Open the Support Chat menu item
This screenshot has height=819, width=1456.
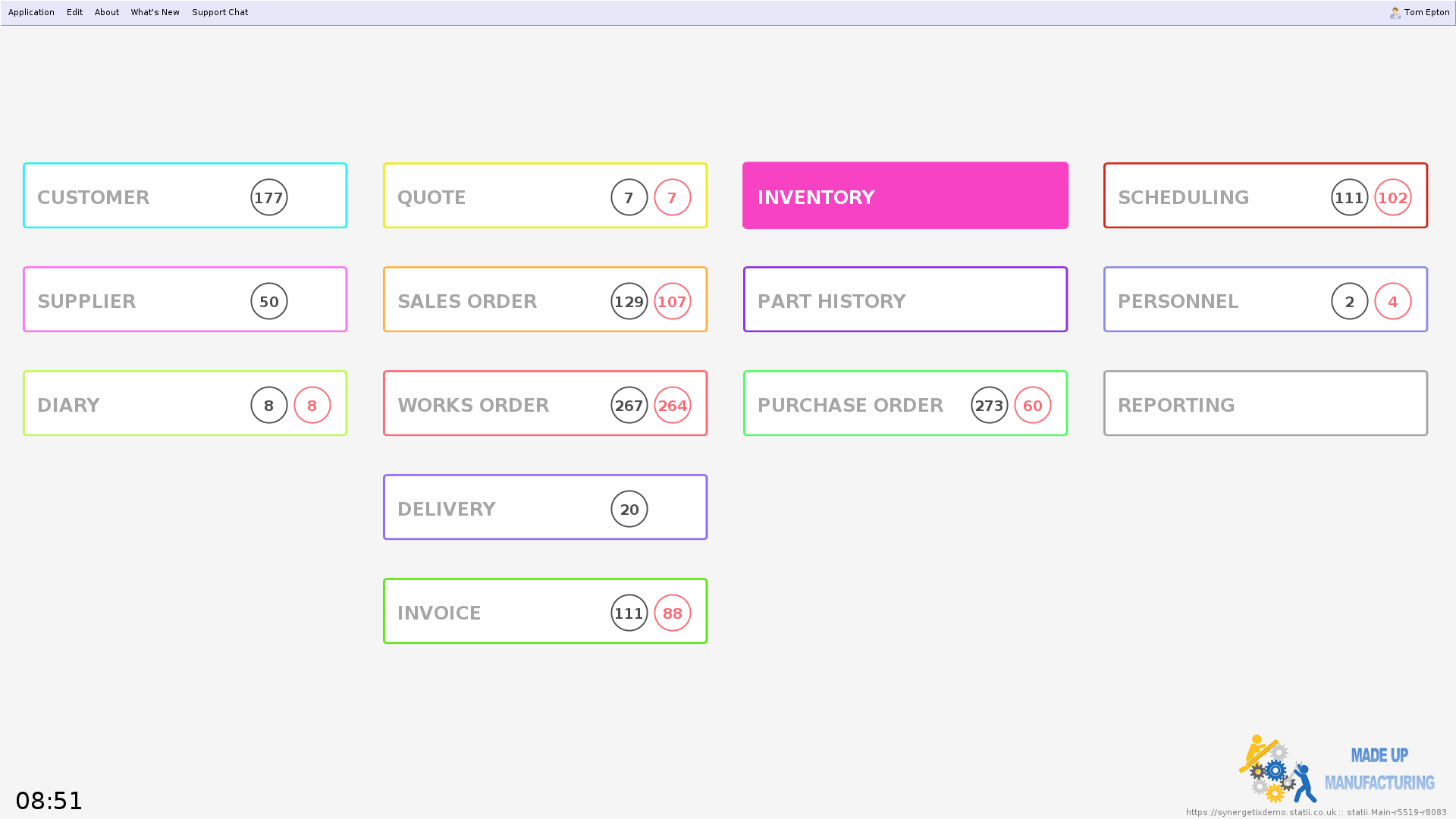coord(220,12)
